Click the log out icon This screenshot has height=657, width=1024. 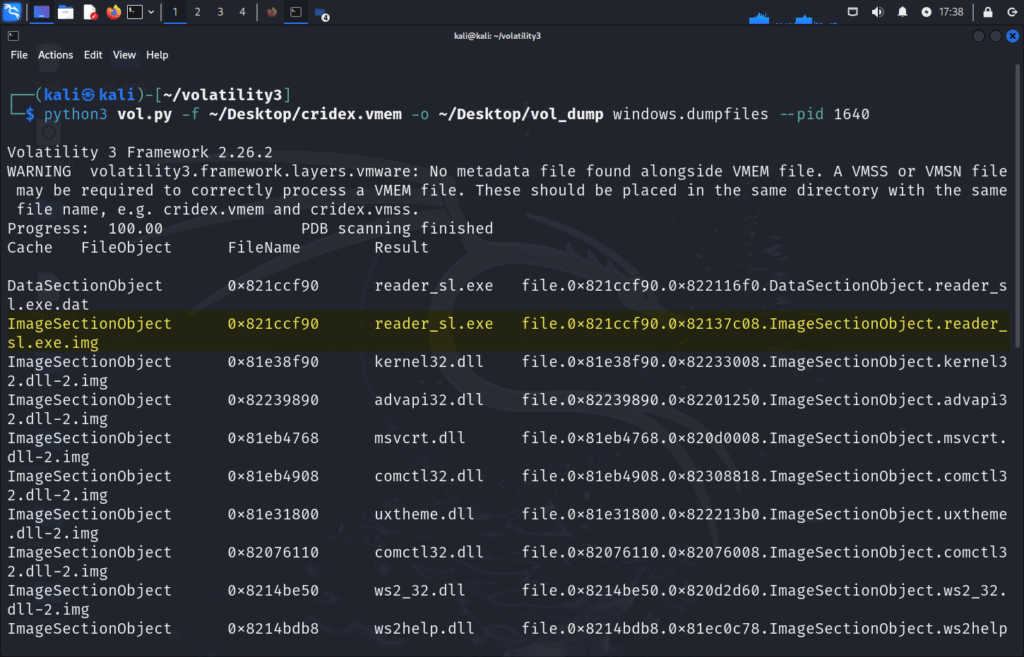pos(1012,12)
